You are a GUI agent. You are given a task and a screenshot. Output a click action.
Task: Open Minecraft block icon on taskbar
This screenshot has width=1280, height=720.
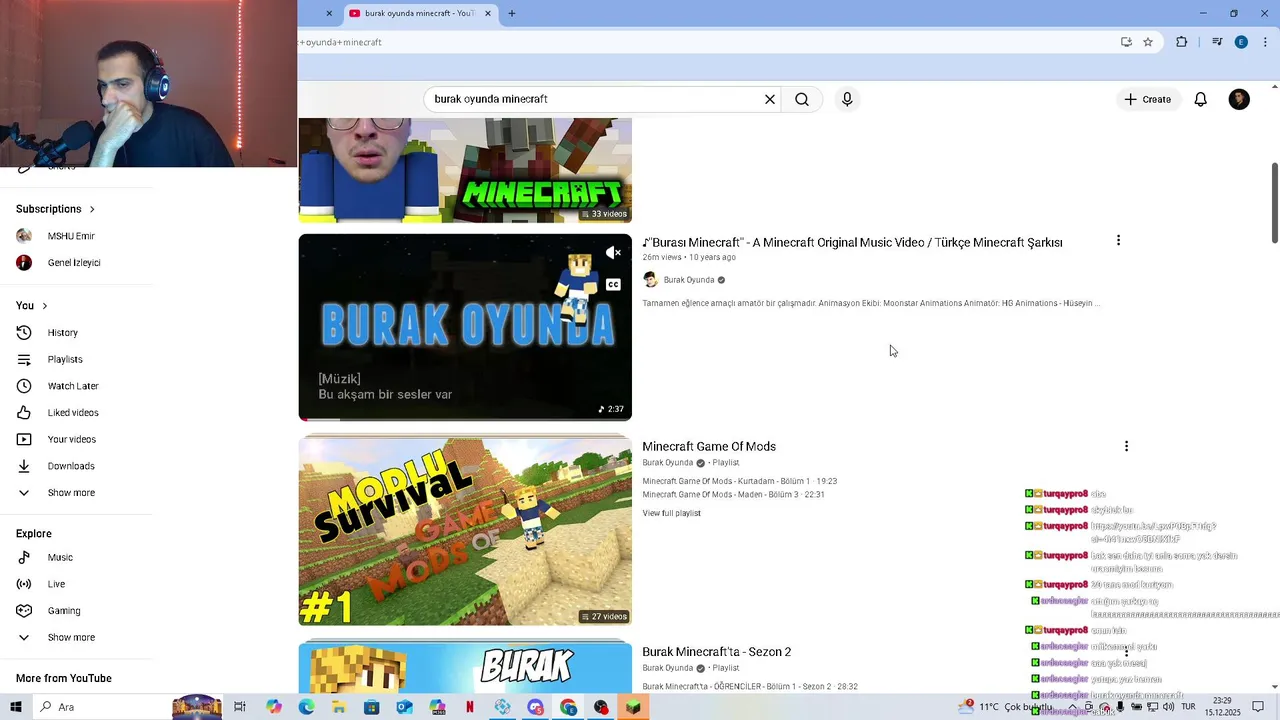click(633, 707)
